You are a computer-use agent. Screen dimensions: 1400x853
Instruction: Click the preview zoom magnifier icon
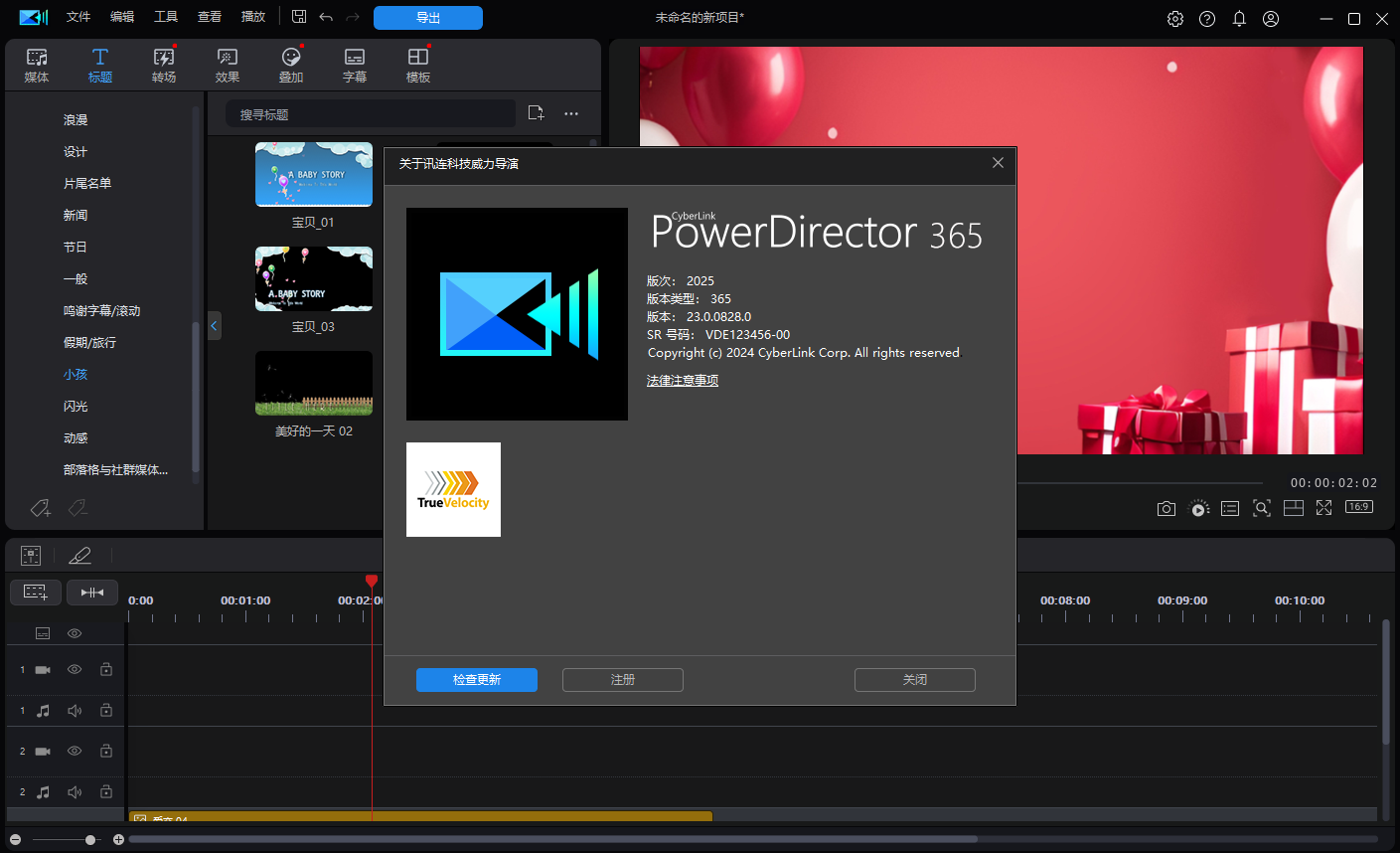tap(1262, 508)
